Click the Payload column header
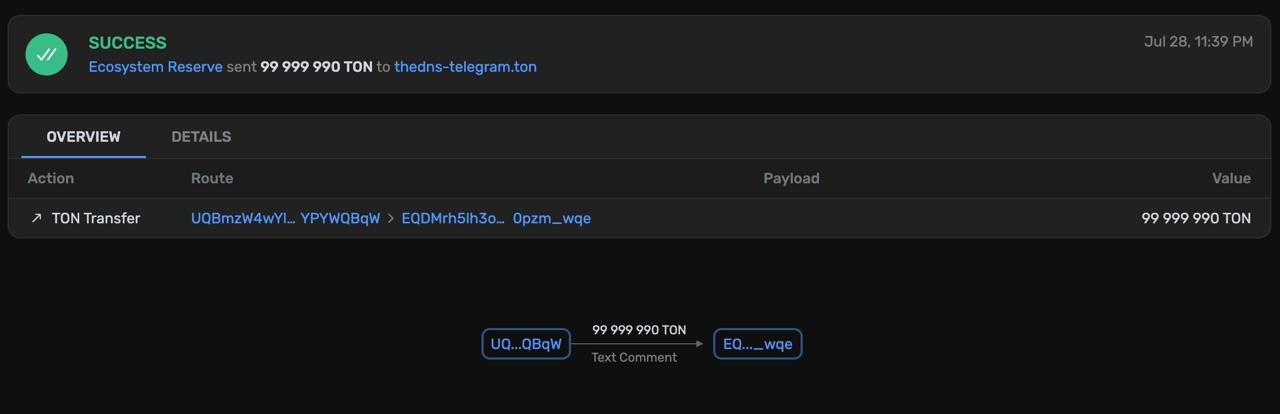This screenshot has width=1280, height=414. pos(791,178)
